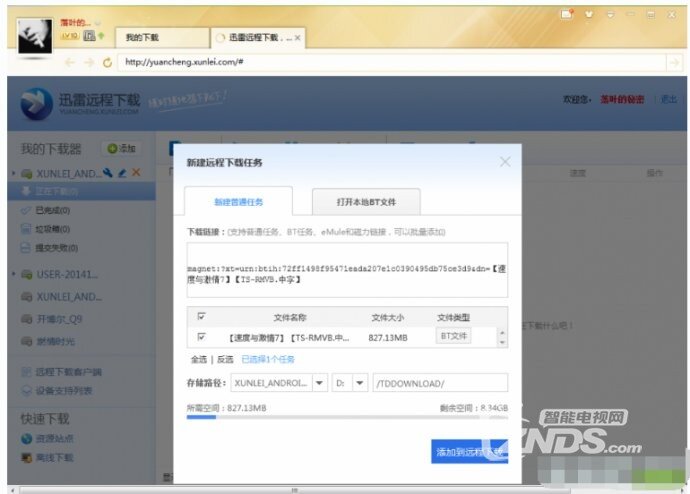This screenshot has width=690, height=494.
Task: Click the green up-arrow icon near LV10
Action: pyautogui.click(x=101, y=36)
